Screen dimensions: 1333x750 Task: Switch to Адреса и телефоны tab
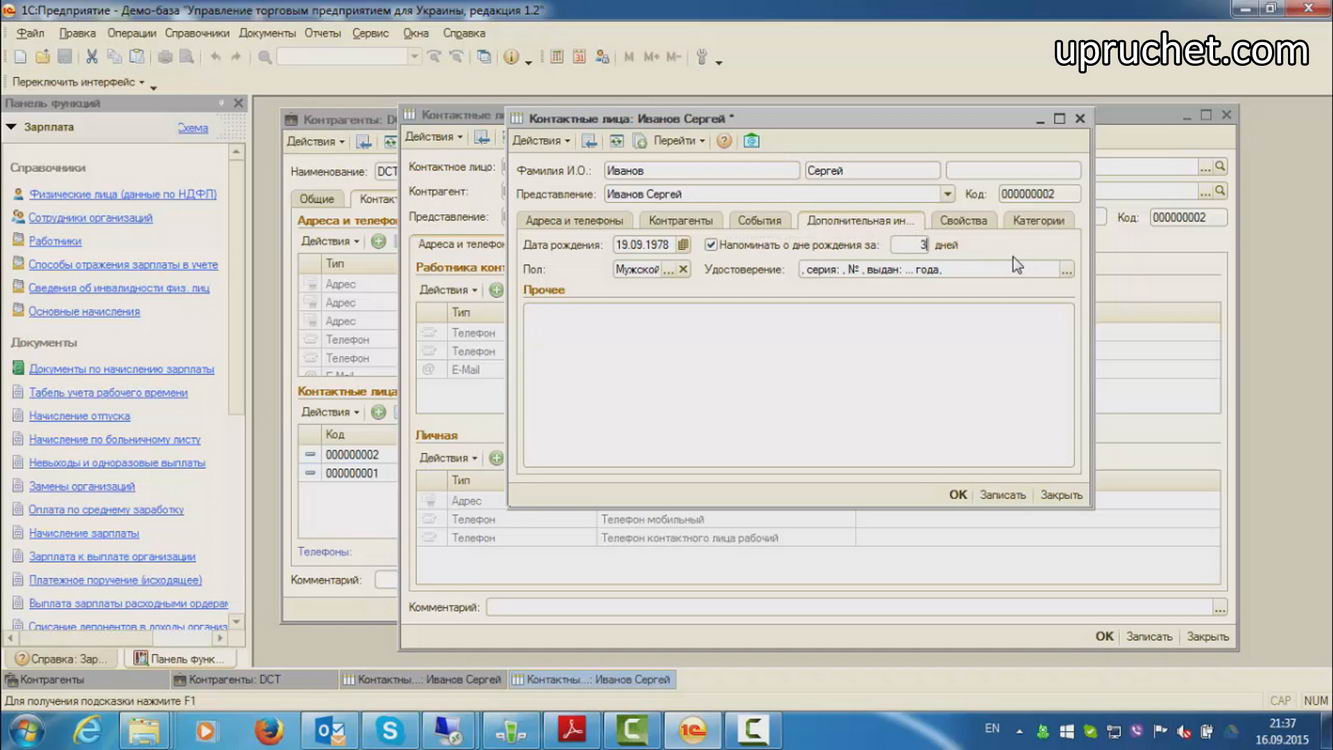574,220
